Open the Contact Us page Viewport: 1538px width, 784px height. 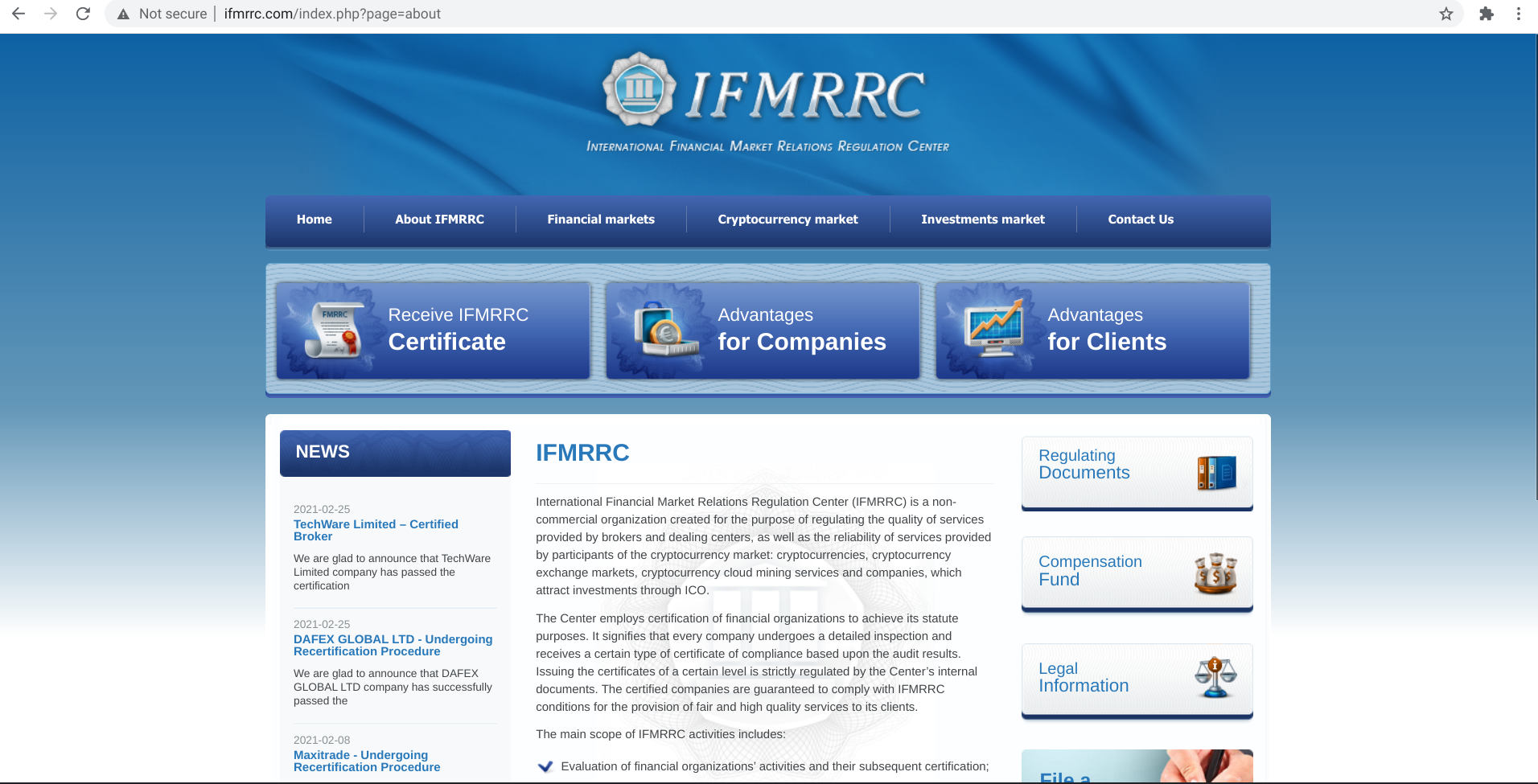click(1140, 220)
